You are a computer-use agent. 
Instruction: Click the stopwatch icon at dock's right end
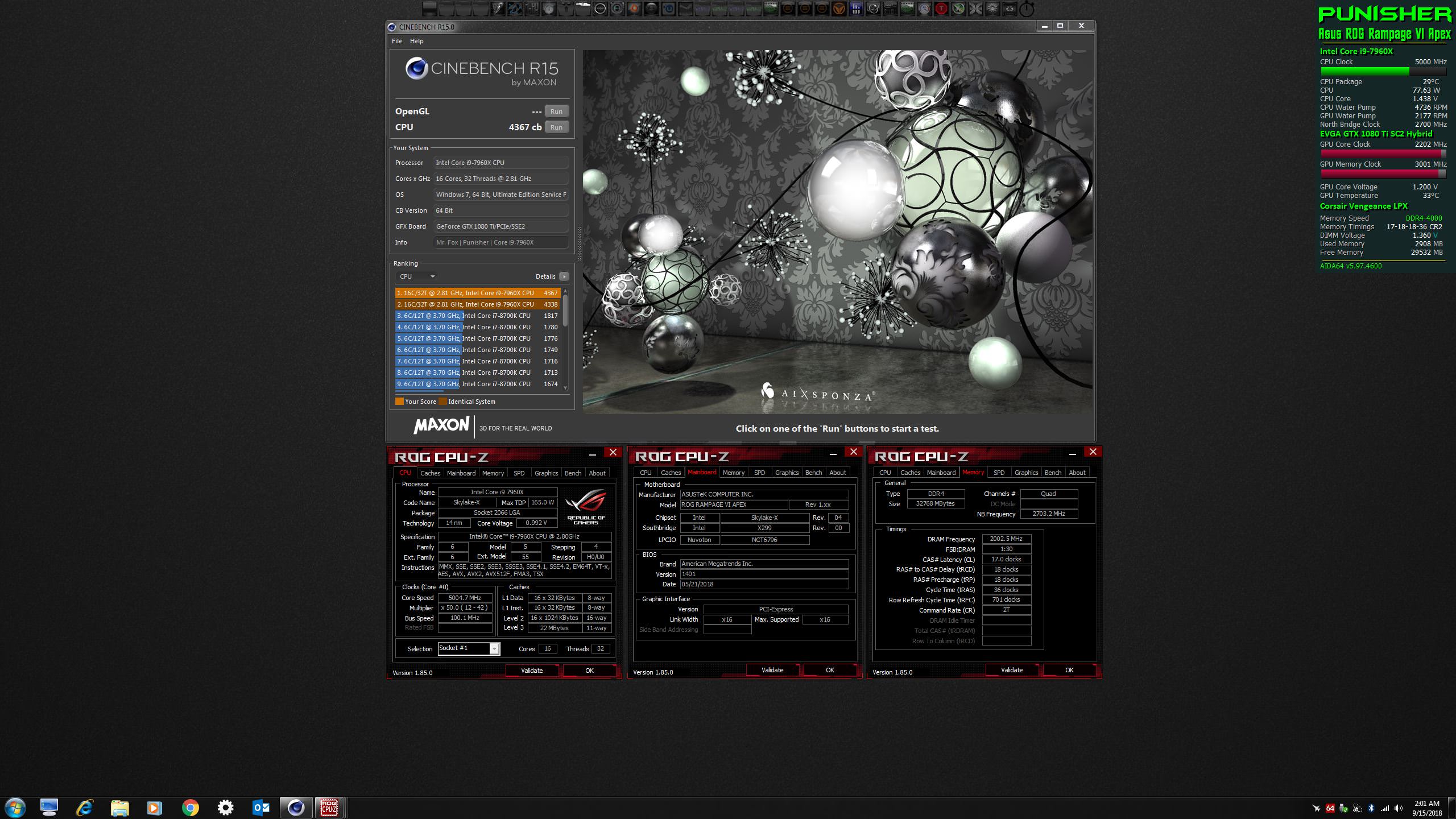point(1027,9)
